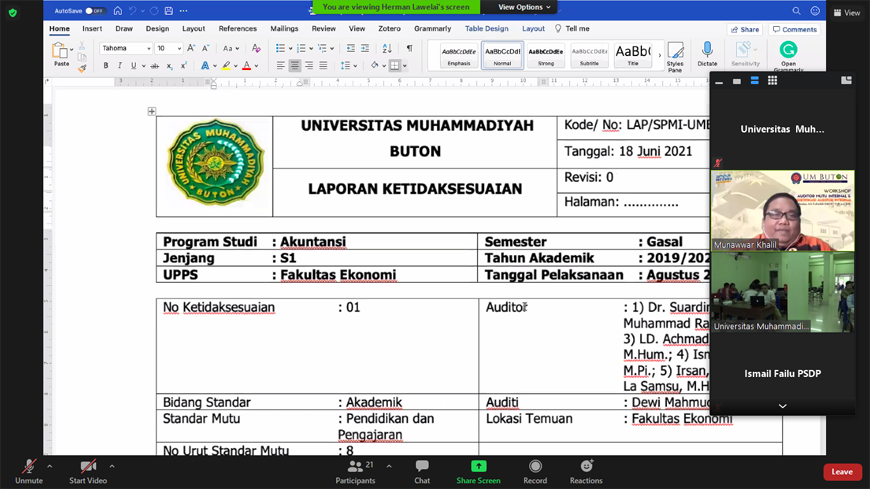Toggle italic formatting

point(119,65)
